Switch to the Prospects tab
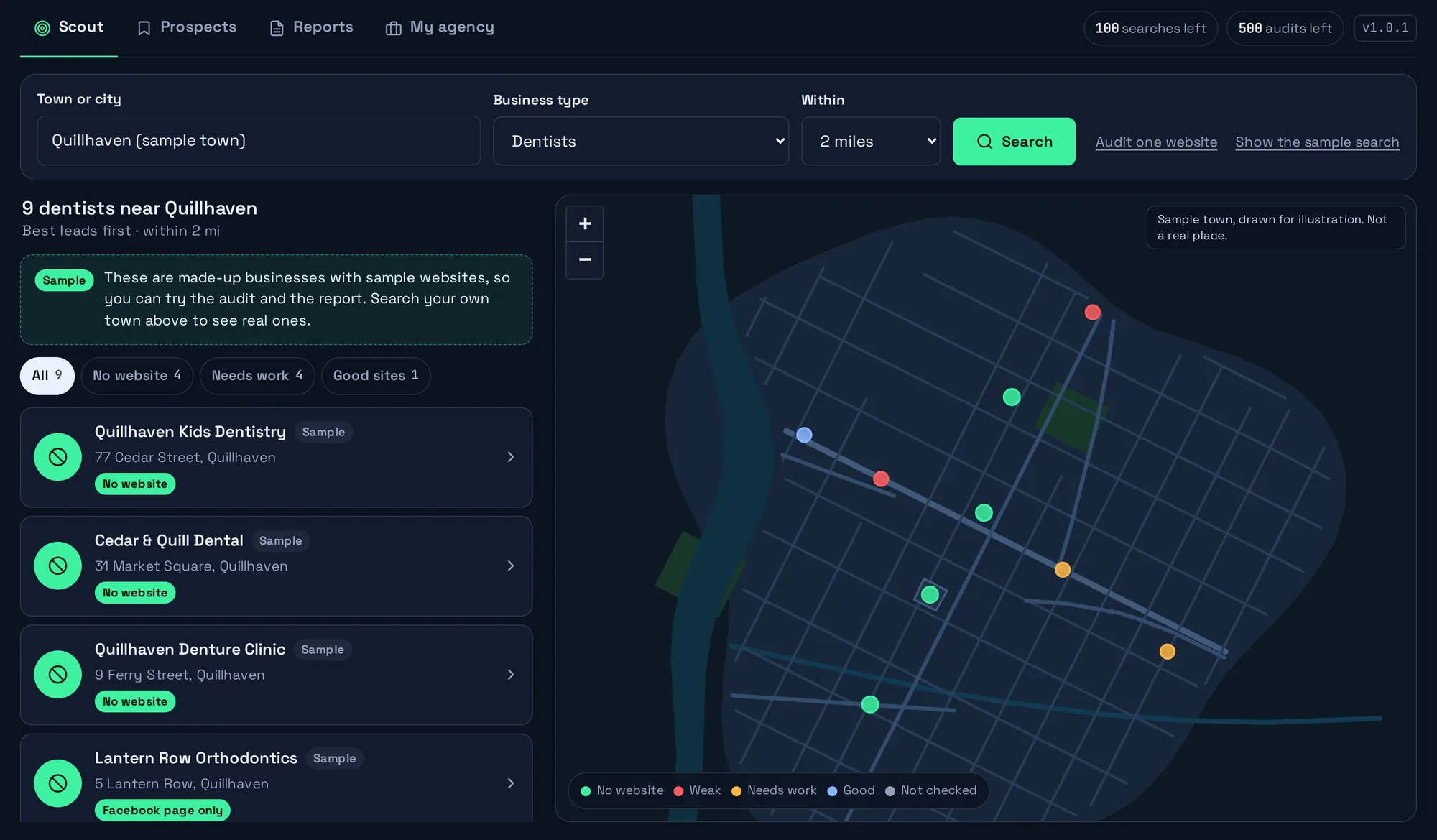1437x840 pixels. click(187, 27)
